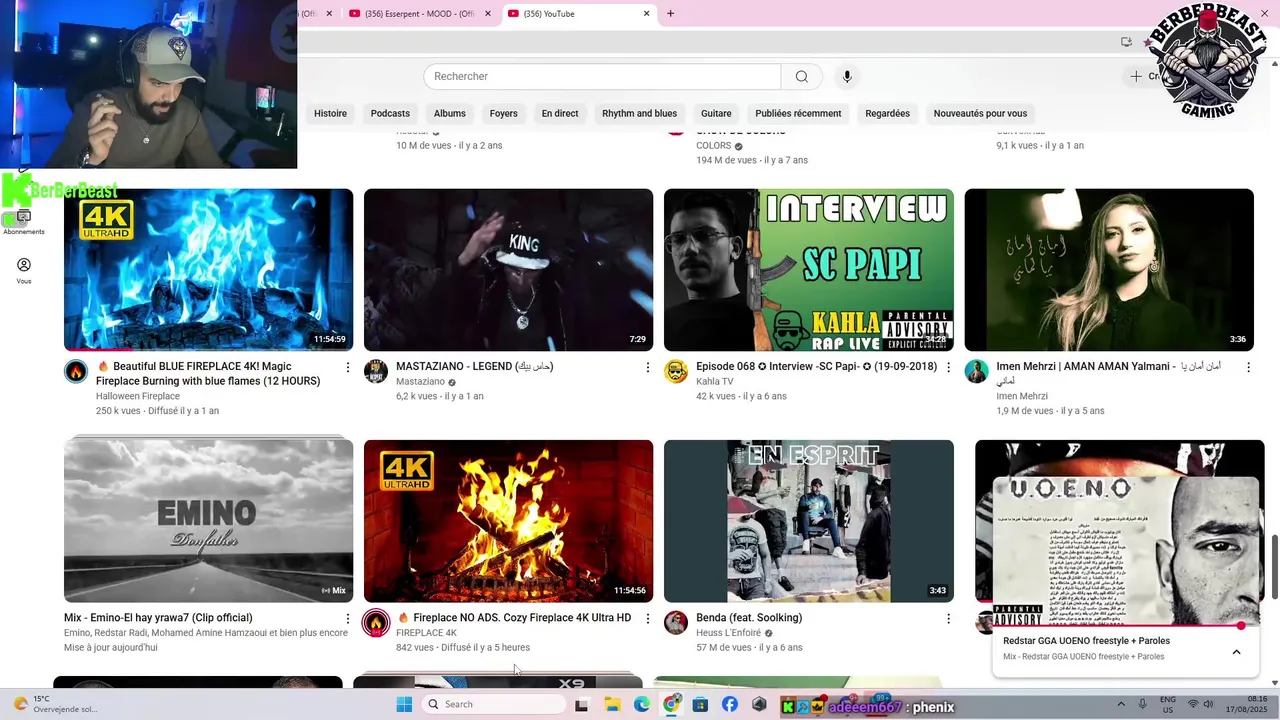Open COLORS channel link

(x=714, y=146)
